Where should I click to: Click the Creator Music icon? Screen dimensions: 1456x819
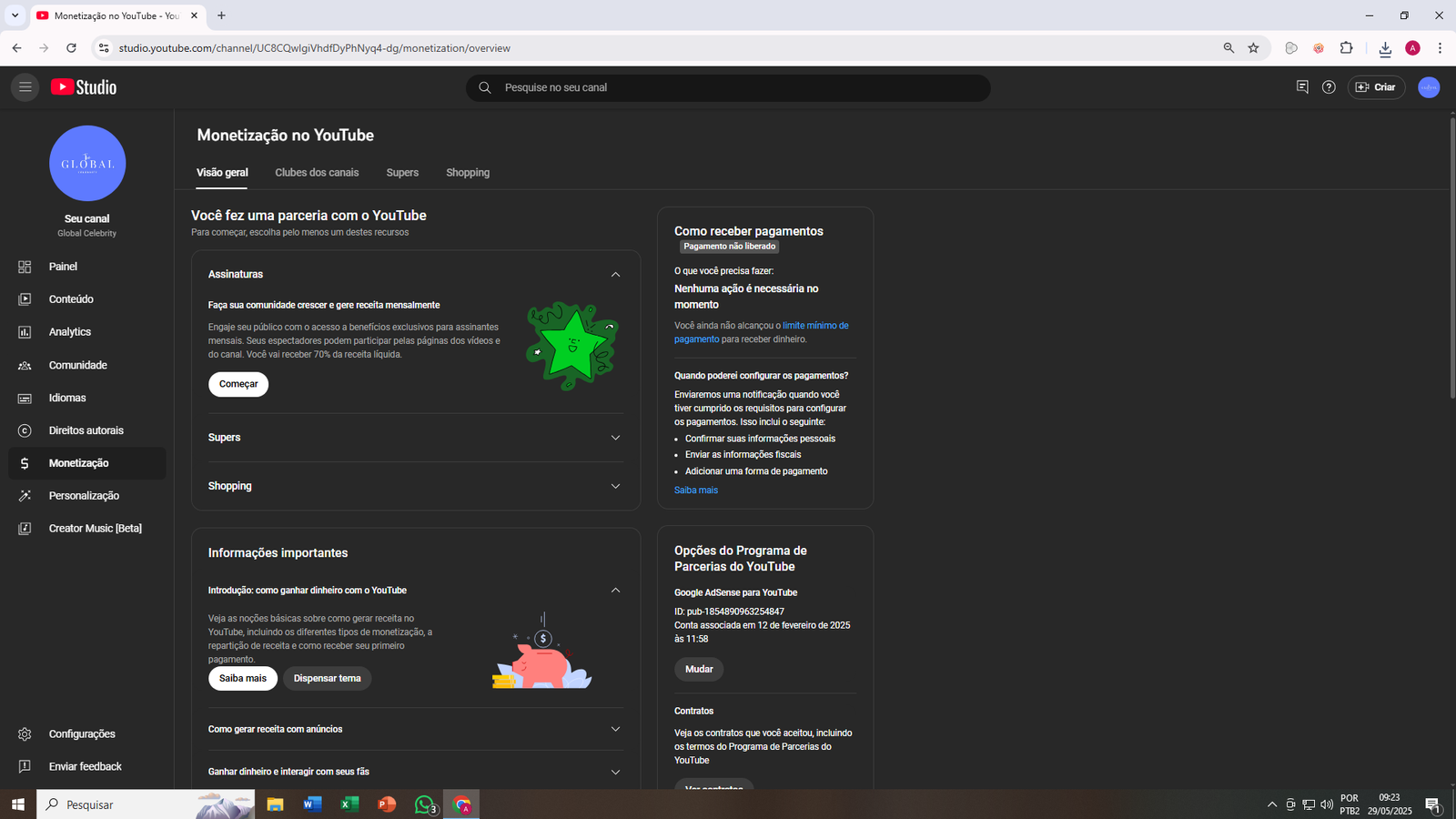coord(25,529)
